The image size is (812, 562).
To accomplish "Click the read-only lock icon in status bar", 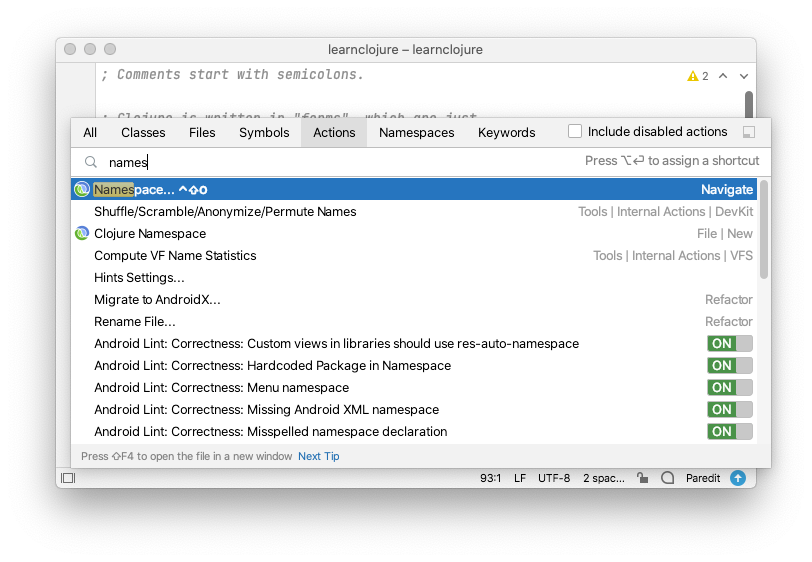I will click(x=643, y=478).
